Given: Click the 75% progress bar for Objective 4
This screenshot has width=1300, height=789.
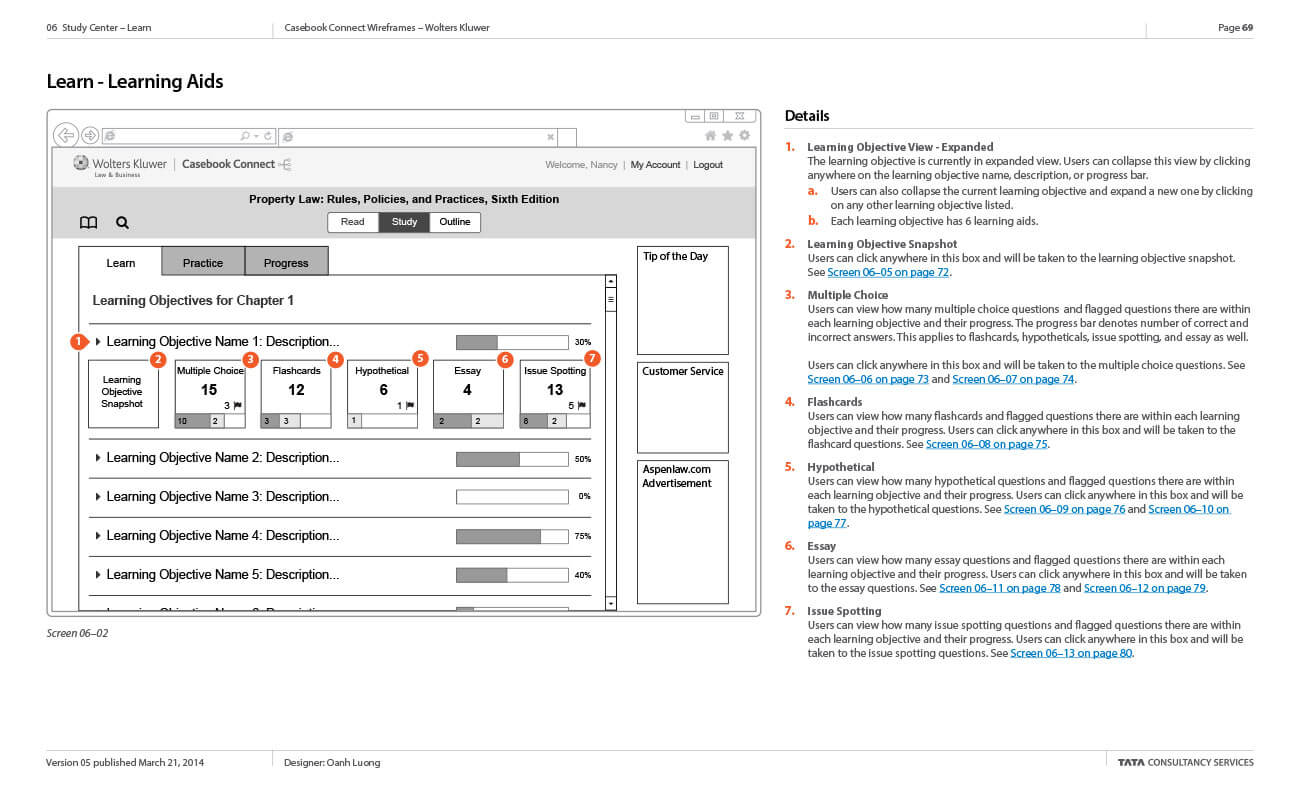Looking at the screenshot, I should [x=512, y=537].
